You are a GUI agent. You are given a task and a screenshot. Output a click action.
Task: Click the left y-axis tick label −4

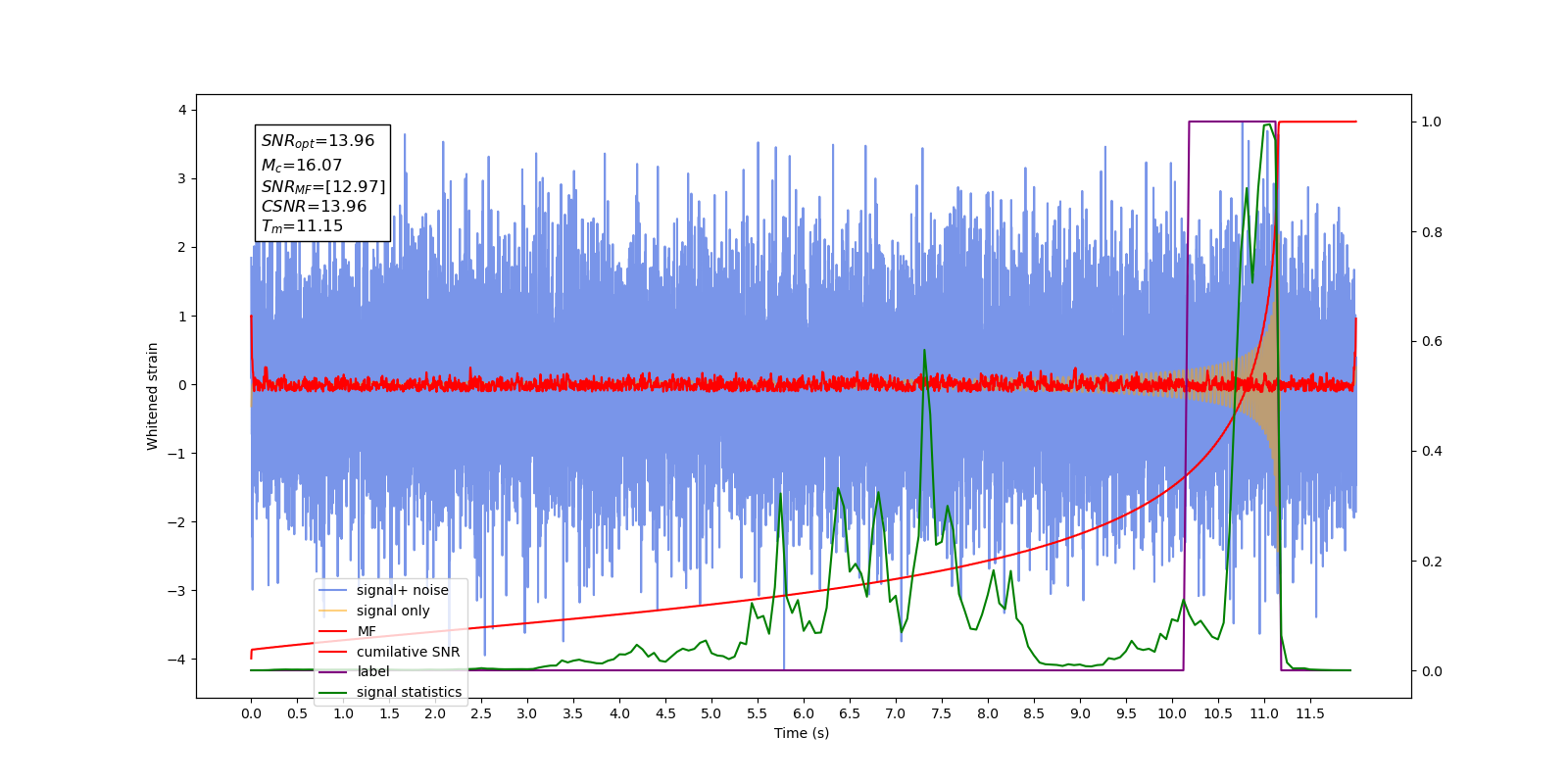176,660
